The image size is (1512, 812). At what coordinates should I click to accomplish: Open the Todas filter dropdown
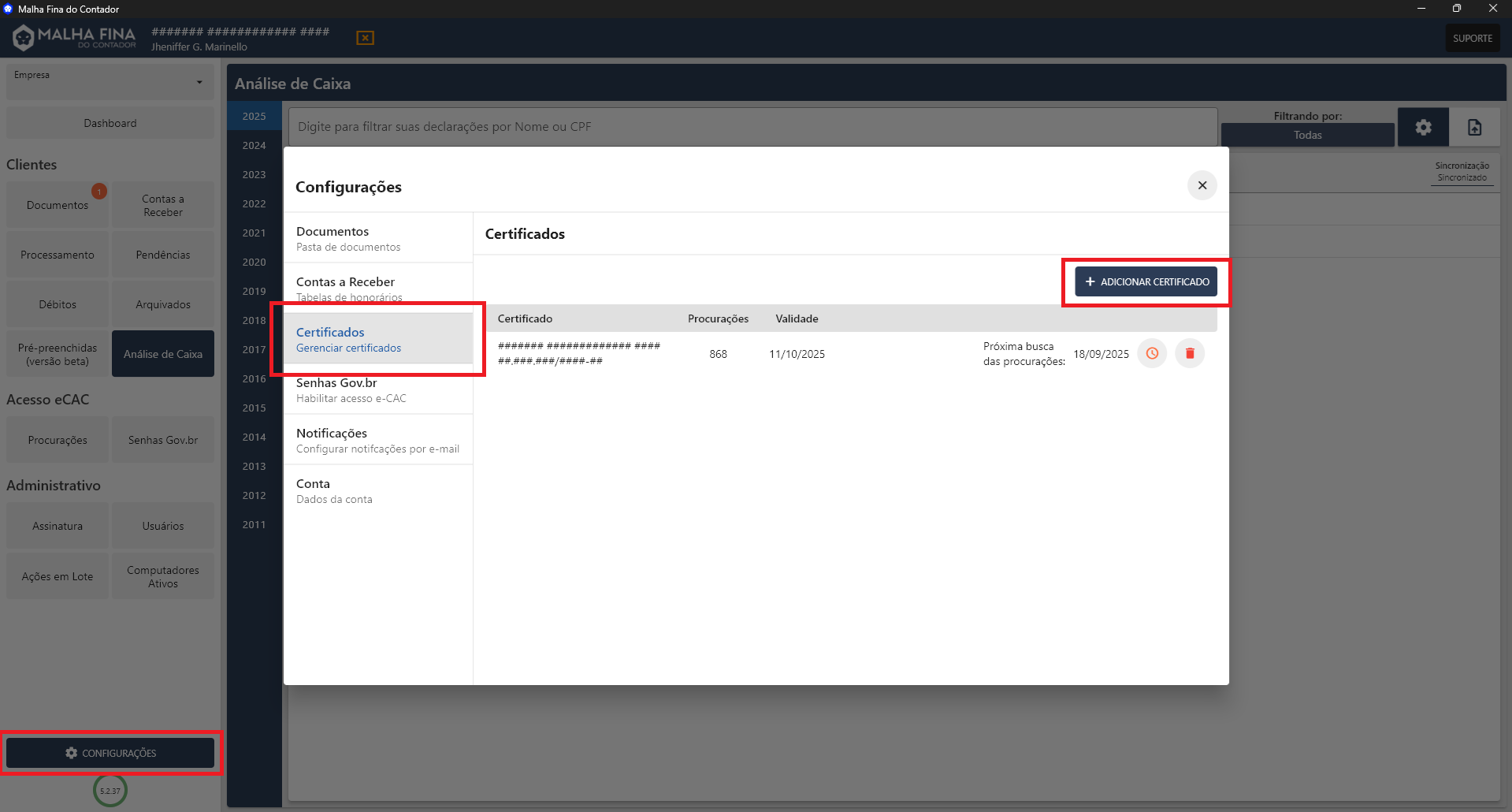point(1307,135)
